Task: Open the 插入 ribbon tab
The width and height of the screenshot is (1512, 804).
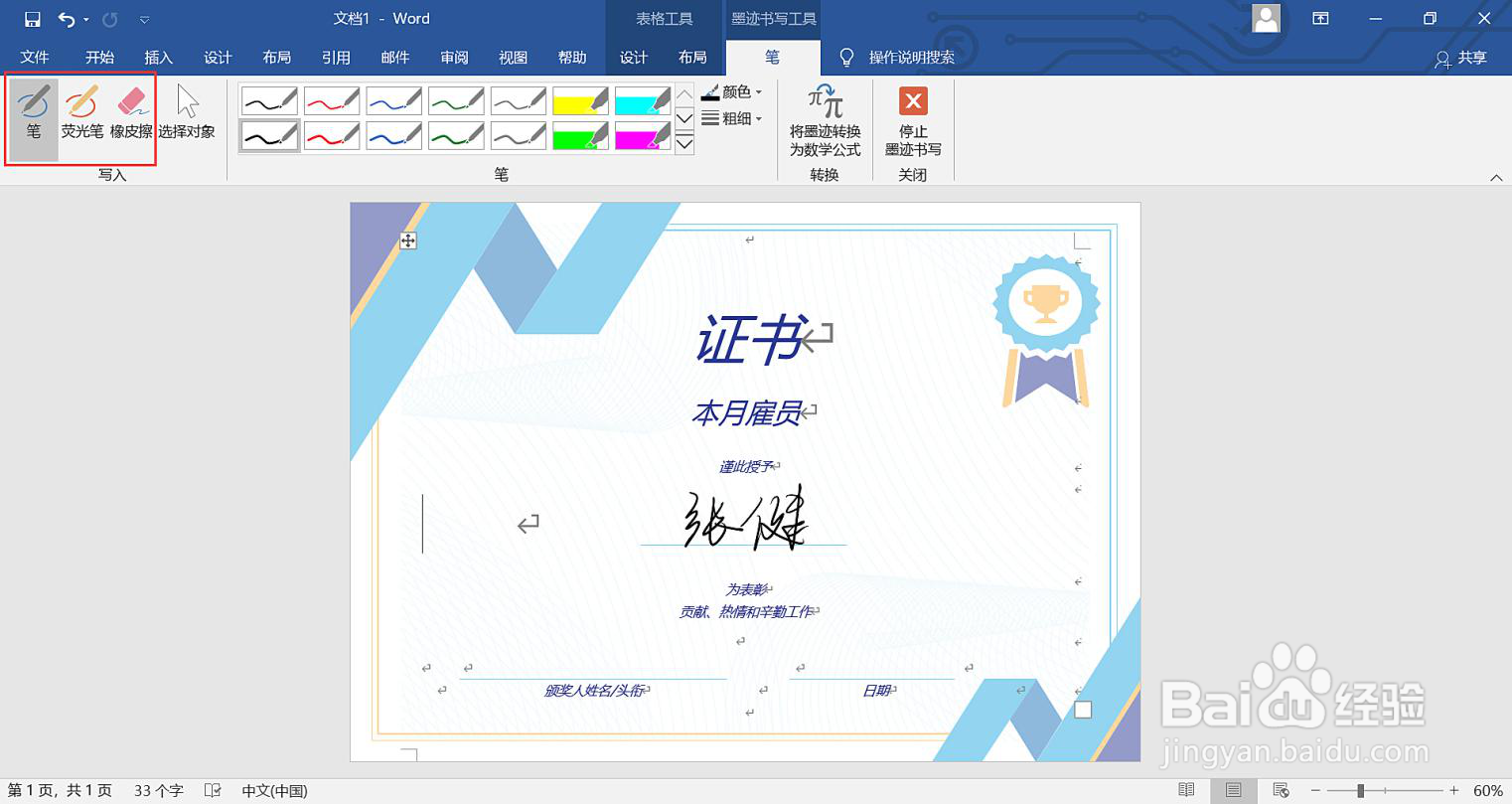Action: [x=157, y=57]
